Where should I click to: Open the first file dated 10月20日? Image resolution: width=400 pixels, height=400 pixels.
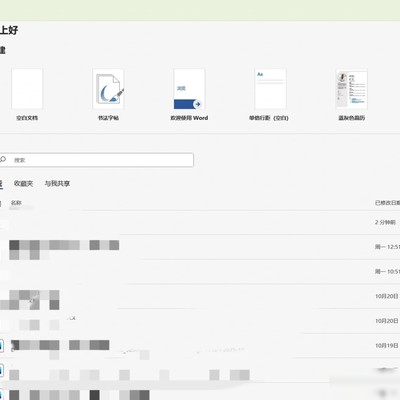pos(200,296)
